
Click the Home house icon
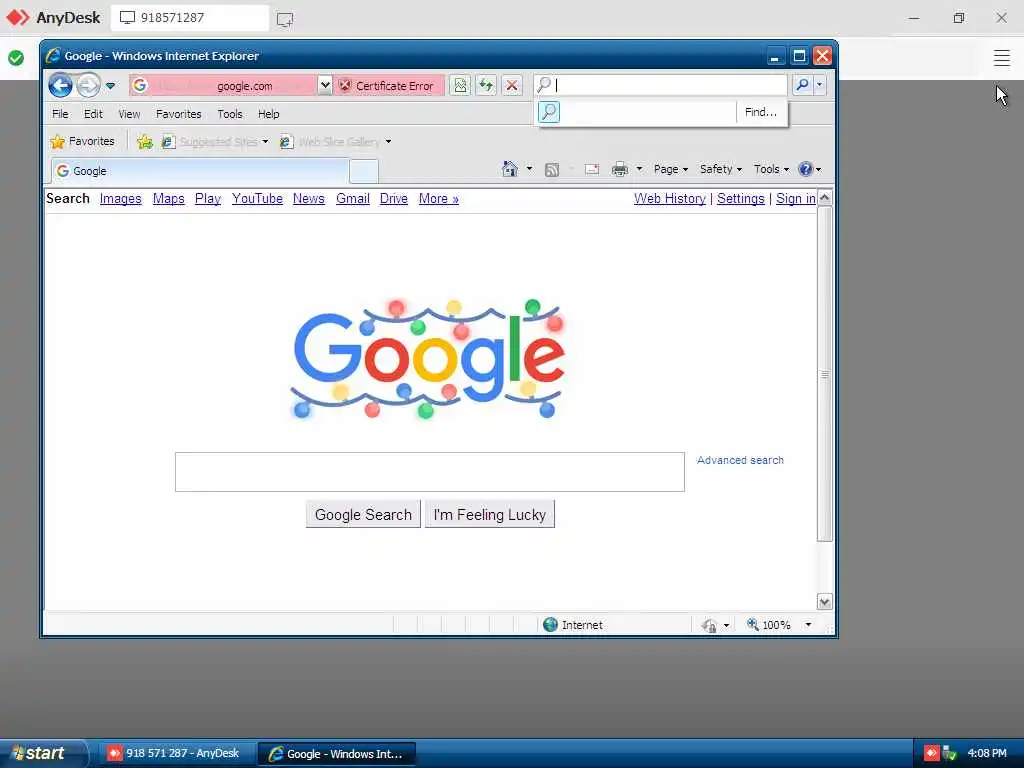click(x=509, y=169)
